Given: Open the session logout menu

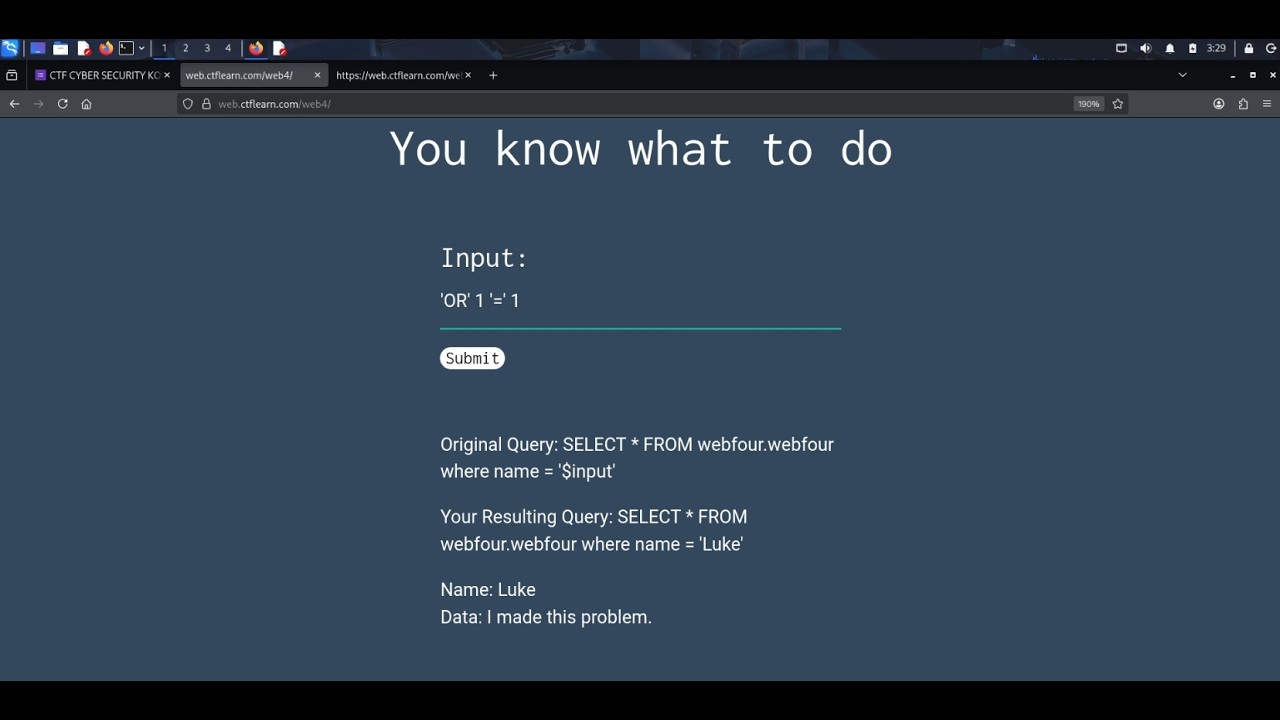Looking at the screenshot, I should click(x=1271, y=48).
